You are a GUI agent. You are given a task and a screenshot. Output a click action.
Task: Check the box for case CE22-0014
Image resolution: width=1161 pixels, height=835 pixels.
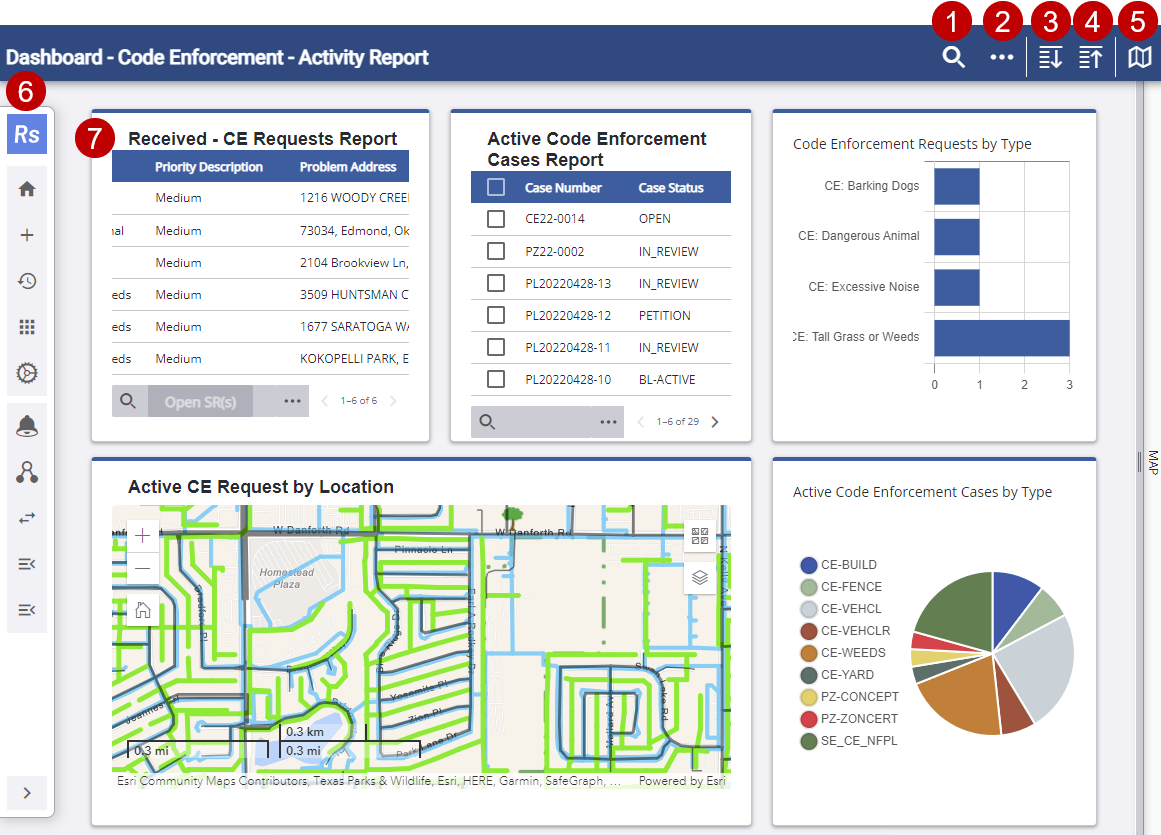pos(496,219)
